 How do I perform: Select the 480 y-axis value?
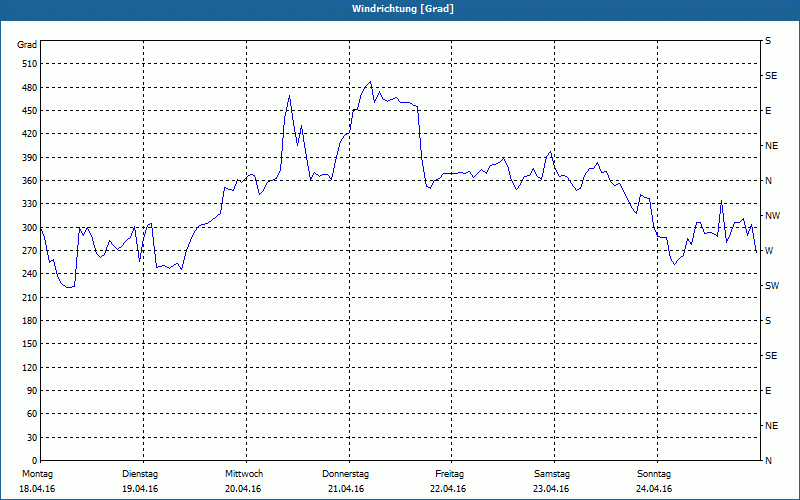click(29, 88)
